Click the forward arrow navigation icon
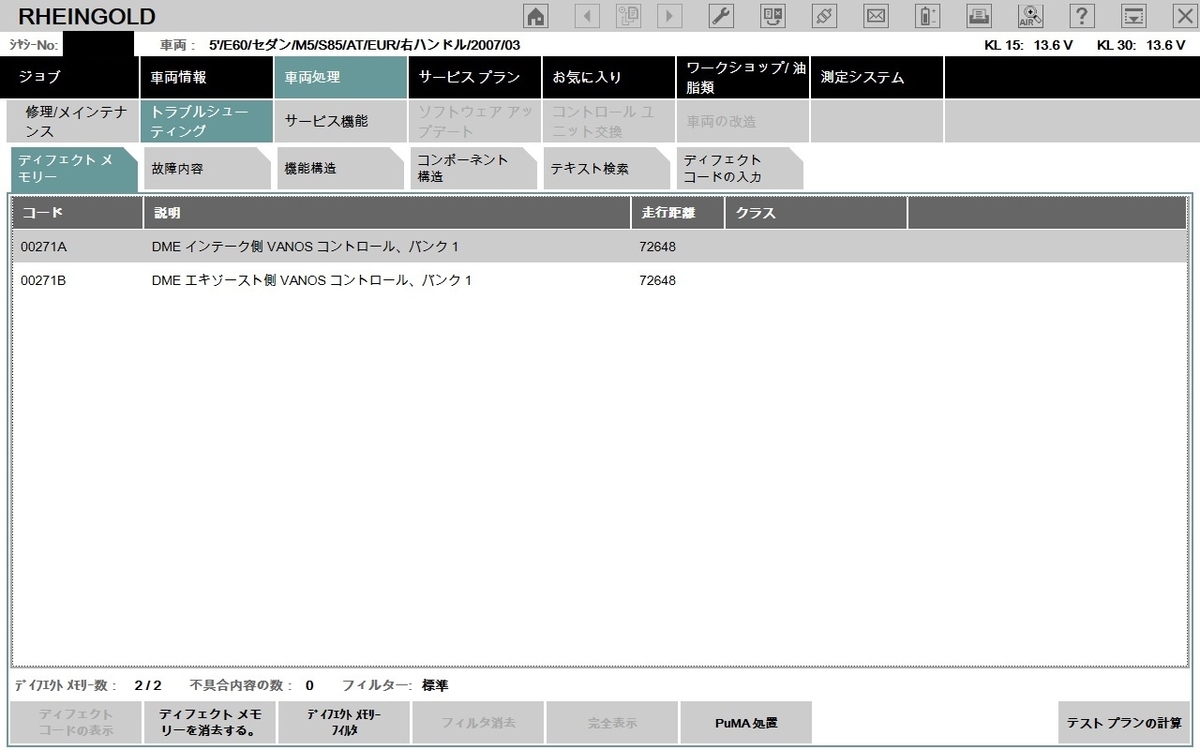Image resolution: width=1200 pixels, height=750 pixels. click(x=669, y=15)
